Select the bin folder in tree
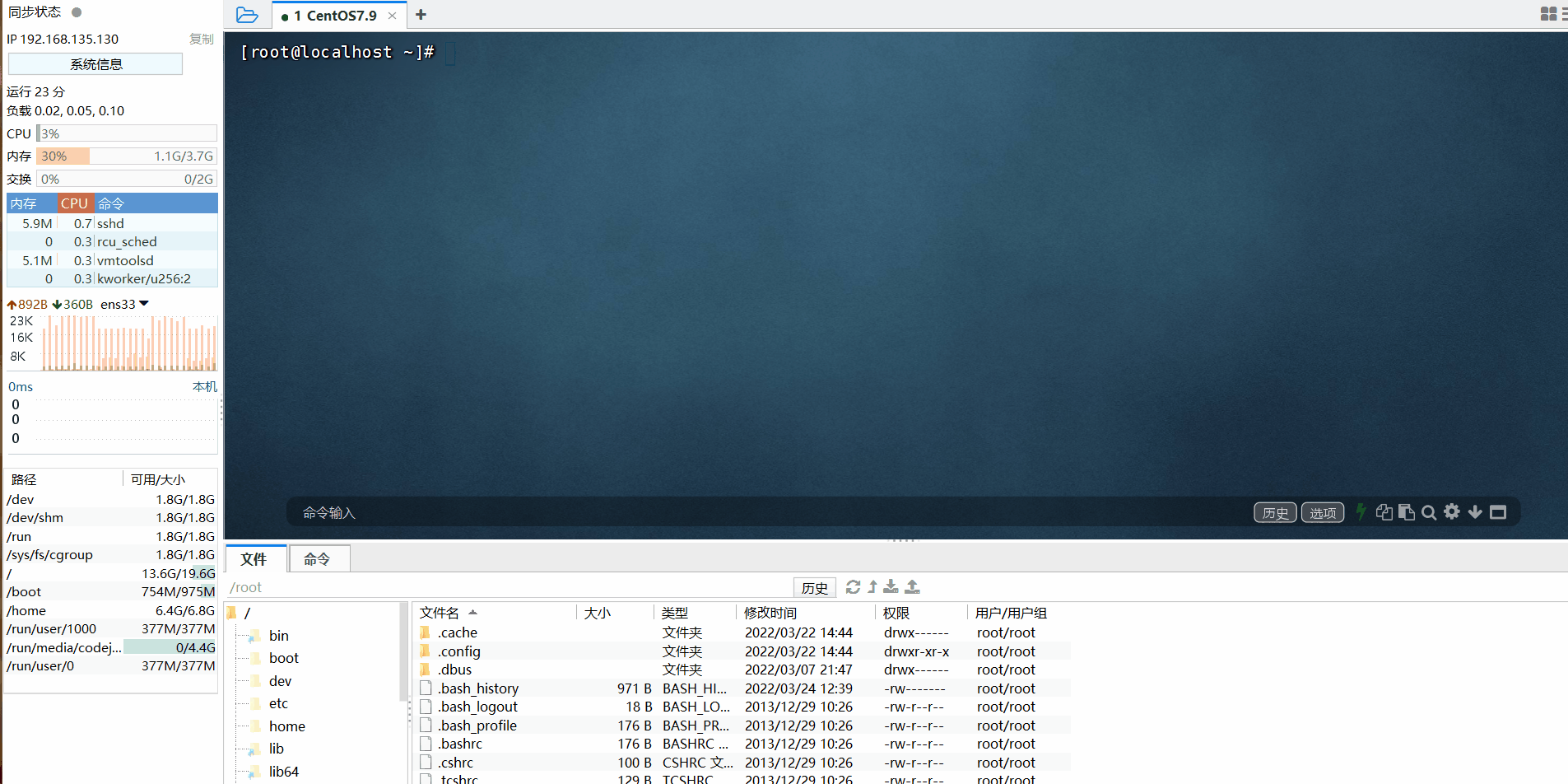The width and height of the screenshot is (1568, 784). (278, 636)
